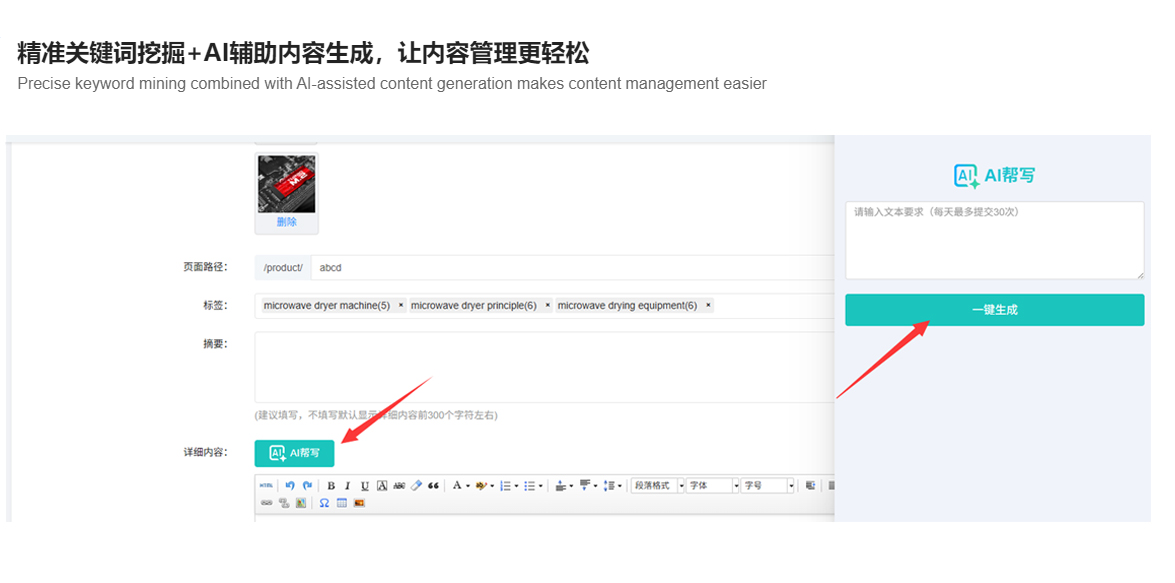Insert special character with Omega icon

coord(325,503)
